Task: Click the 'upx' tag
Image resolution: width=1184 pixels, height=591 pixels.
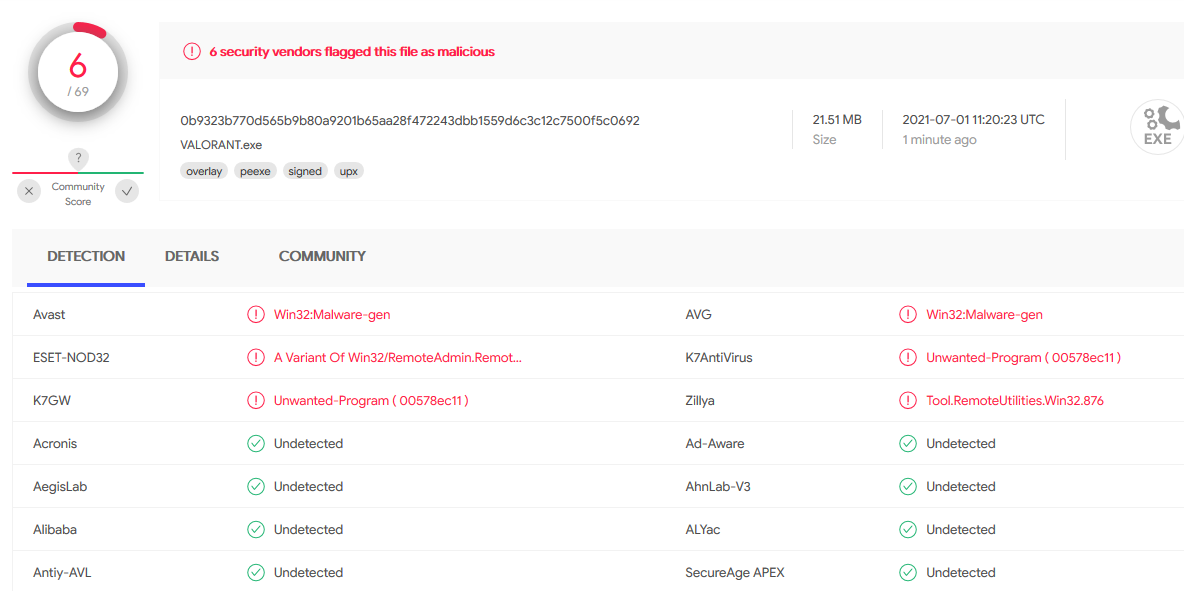Action: [x=348, y=171]
